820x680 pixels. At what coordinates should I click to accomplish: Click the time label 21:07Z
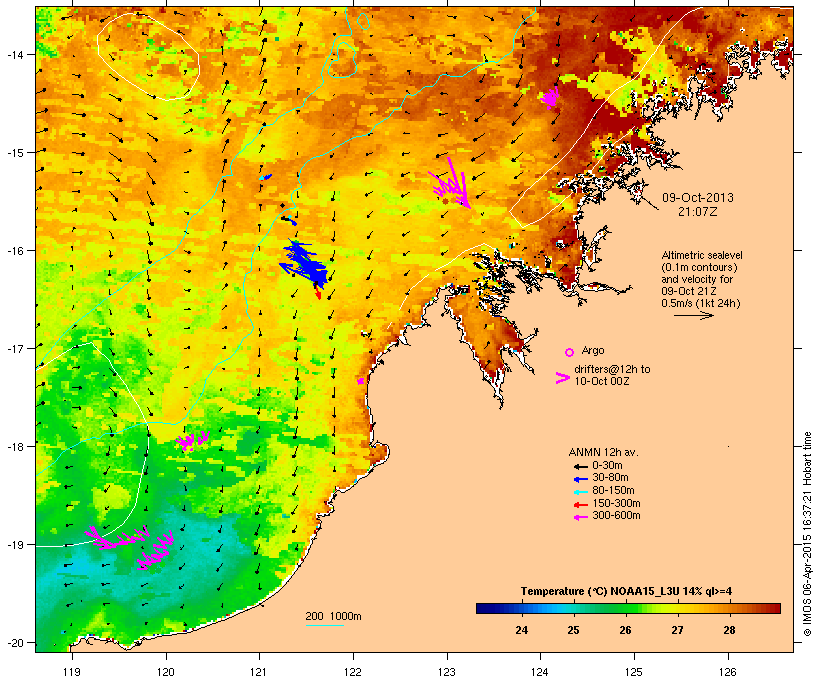[698, 211]
